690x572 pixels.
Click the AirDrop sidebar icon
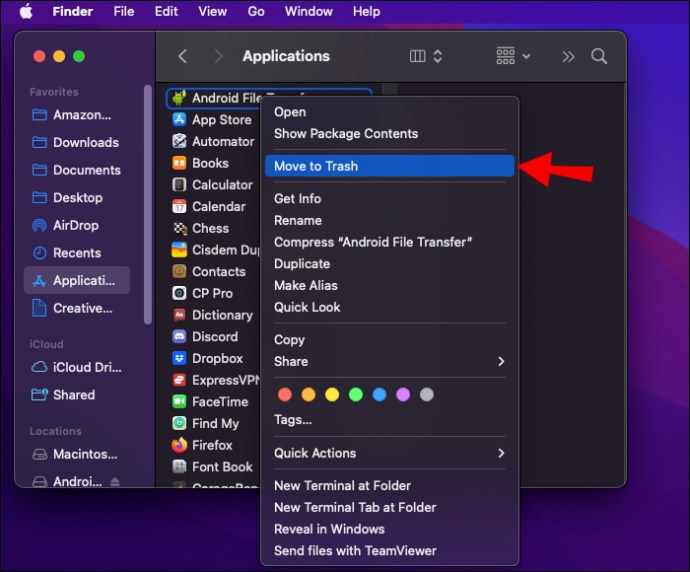[x=39, y=225]
